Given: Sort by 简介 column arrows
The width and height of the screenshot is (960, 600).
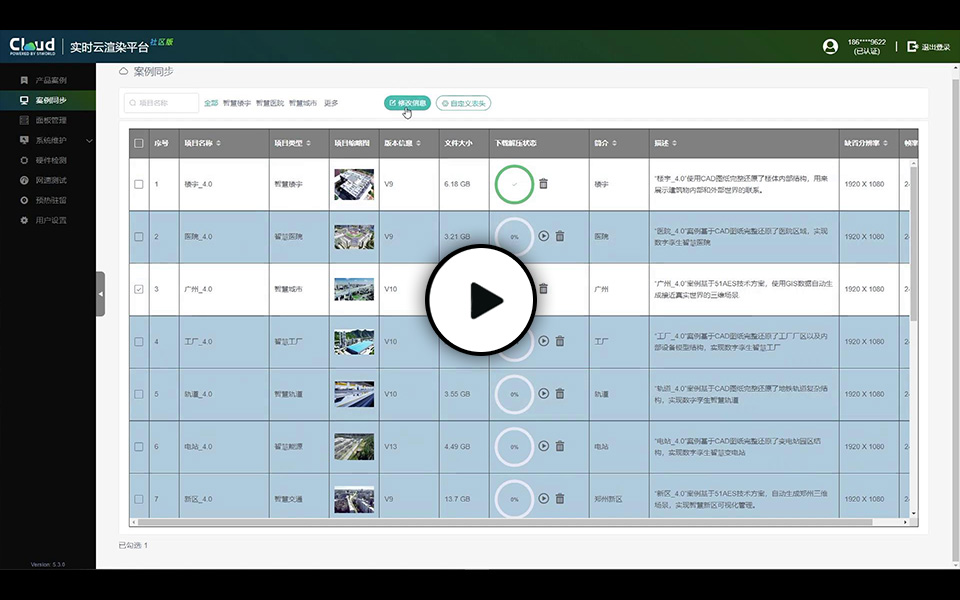Looking at the screenshot, I should [x=614, y=143].
